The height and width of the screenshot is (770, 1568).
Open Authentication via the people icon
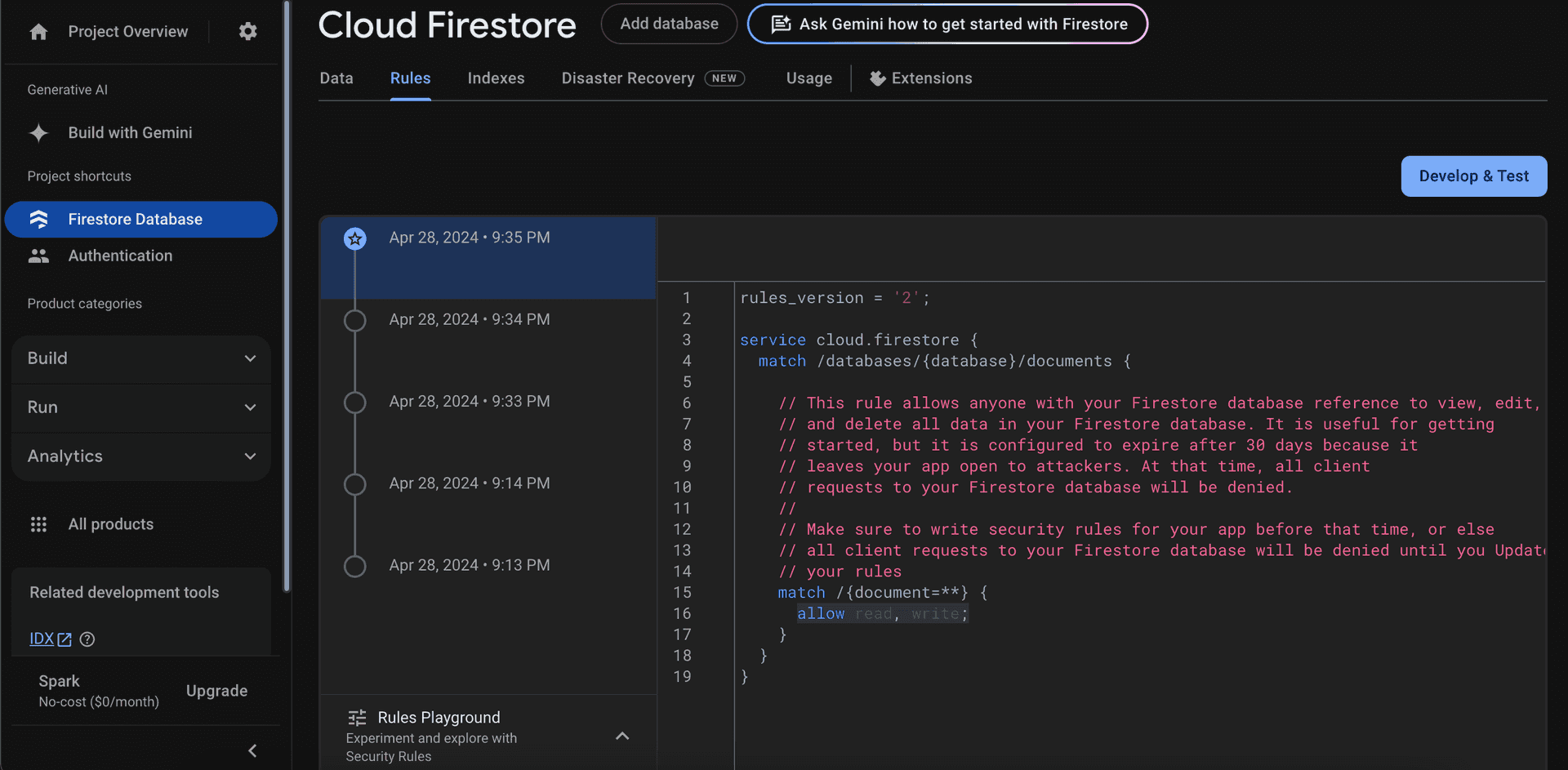[x=38, y=256]
